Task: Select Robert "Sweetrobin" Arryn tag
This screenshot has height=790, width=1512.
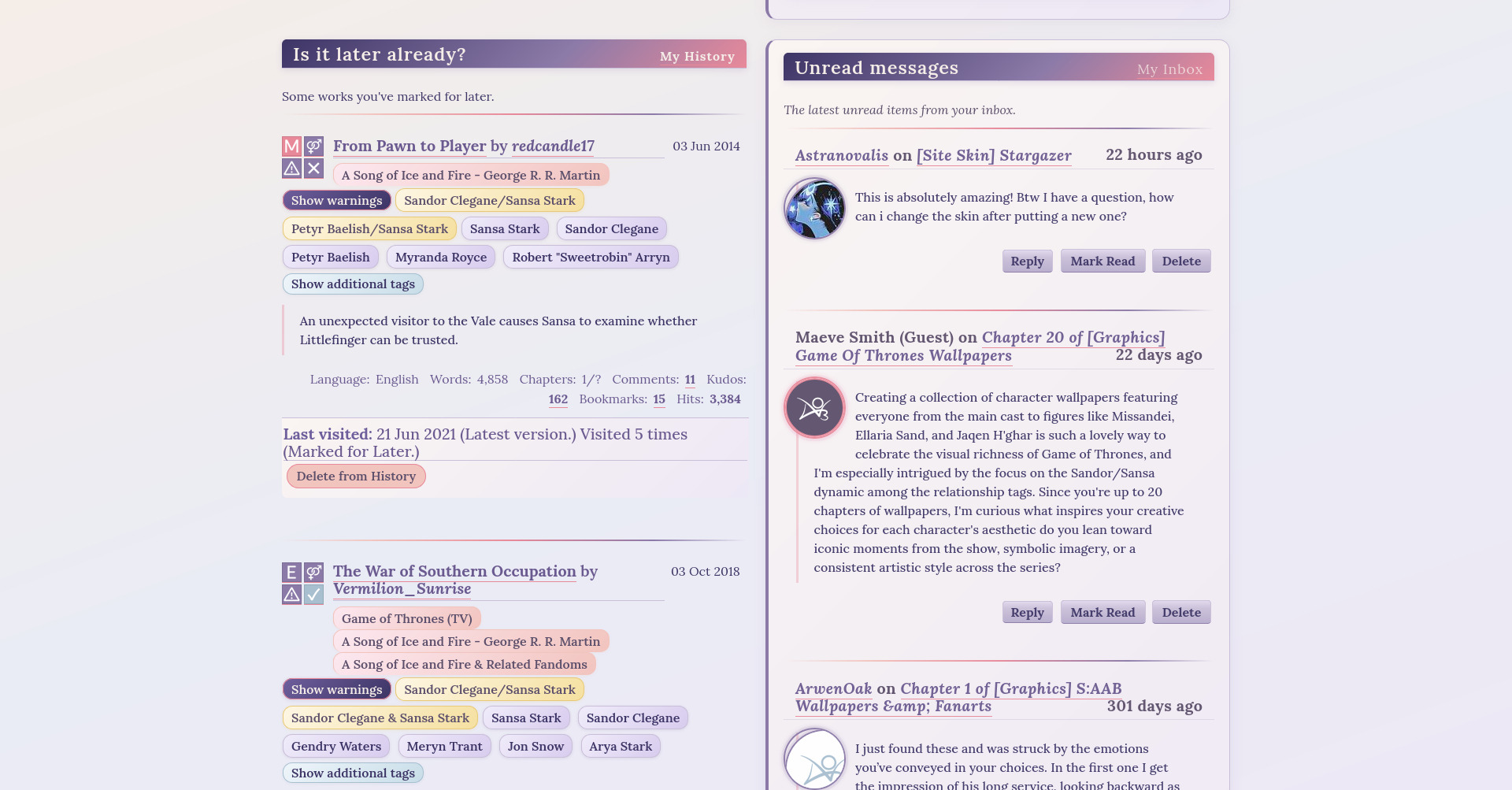Action: [591, 257]
